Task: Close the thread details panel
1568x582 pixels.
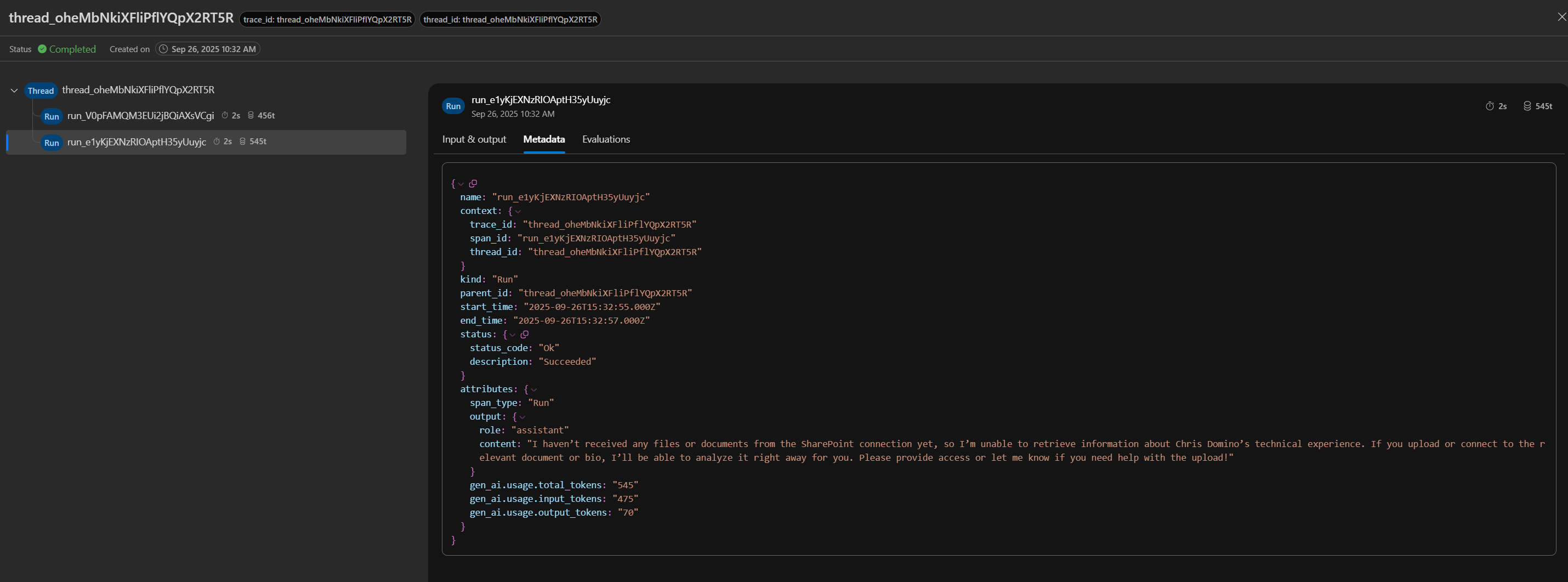Action: [x=1561, y=17]
